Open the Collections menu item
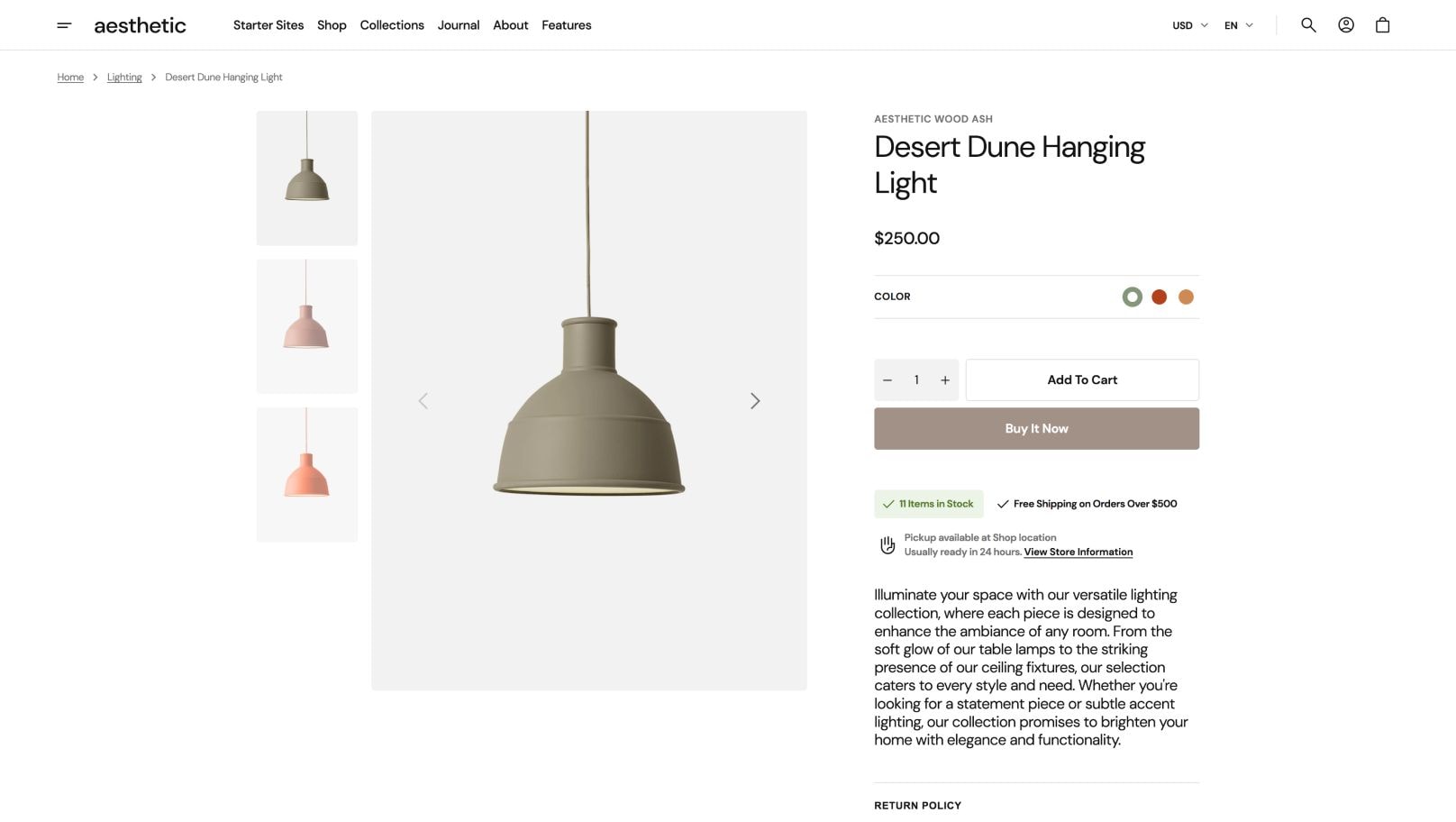Viewport: 1456px width, 822px height. [392, 25]
